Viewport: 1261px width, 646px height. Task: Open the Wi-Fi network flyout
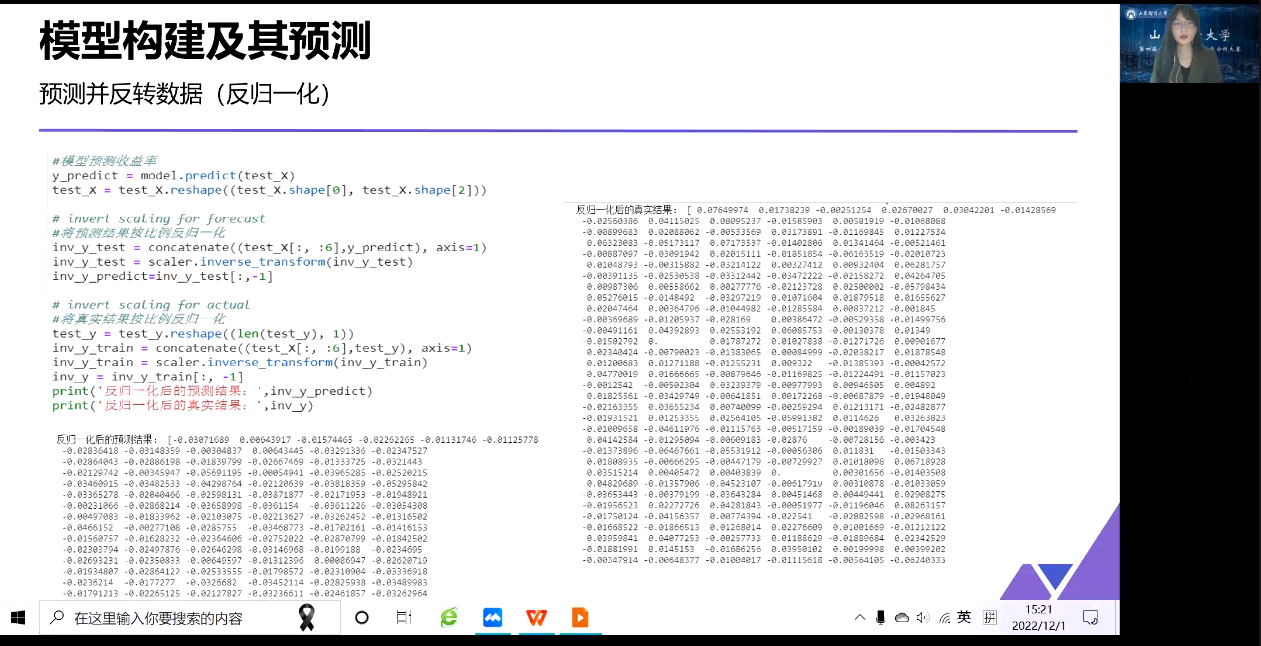[x=944, y=618]
